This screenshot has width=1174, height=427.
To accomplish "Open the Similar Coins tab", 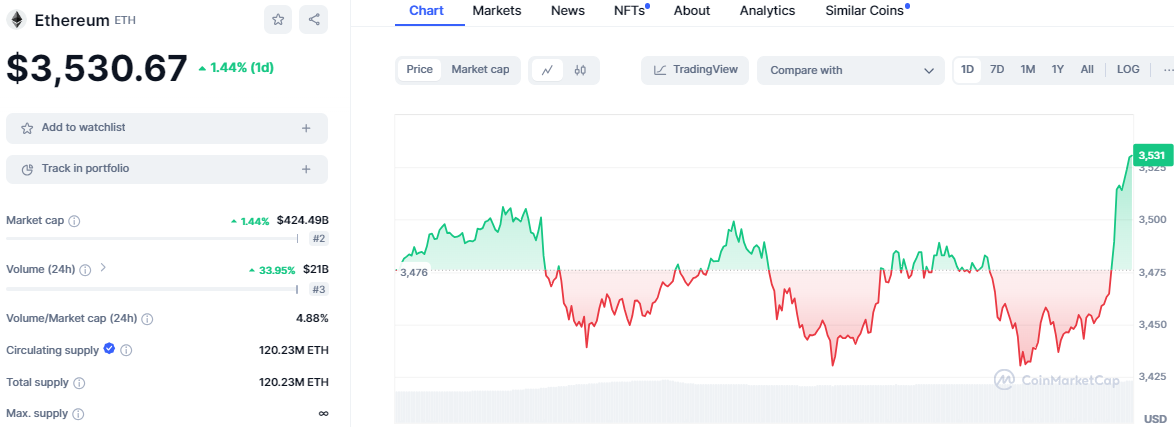I will pos(865,10).
